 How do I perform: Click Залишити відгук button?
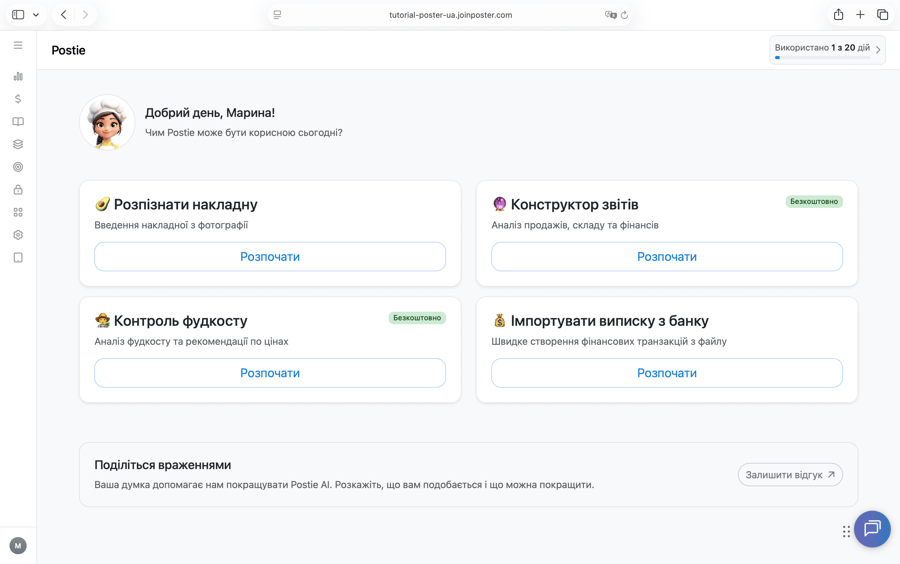tap(790, 474)
